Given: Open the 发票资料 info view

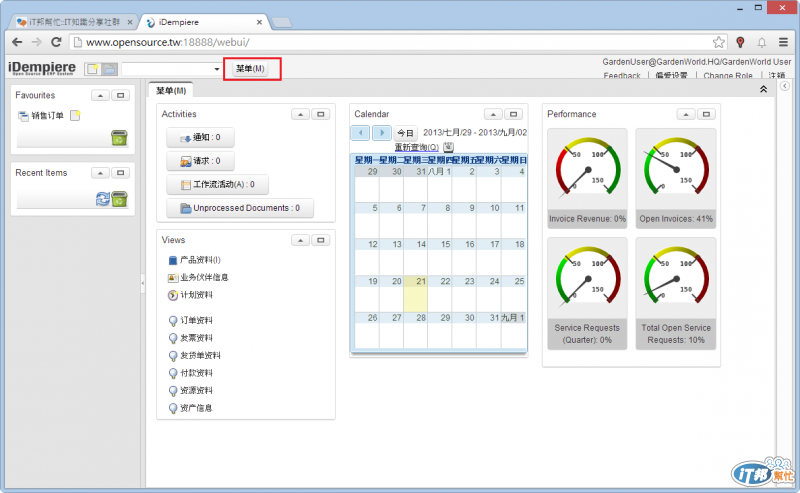Looking at the screenshot, I should [x=190, y=338].
